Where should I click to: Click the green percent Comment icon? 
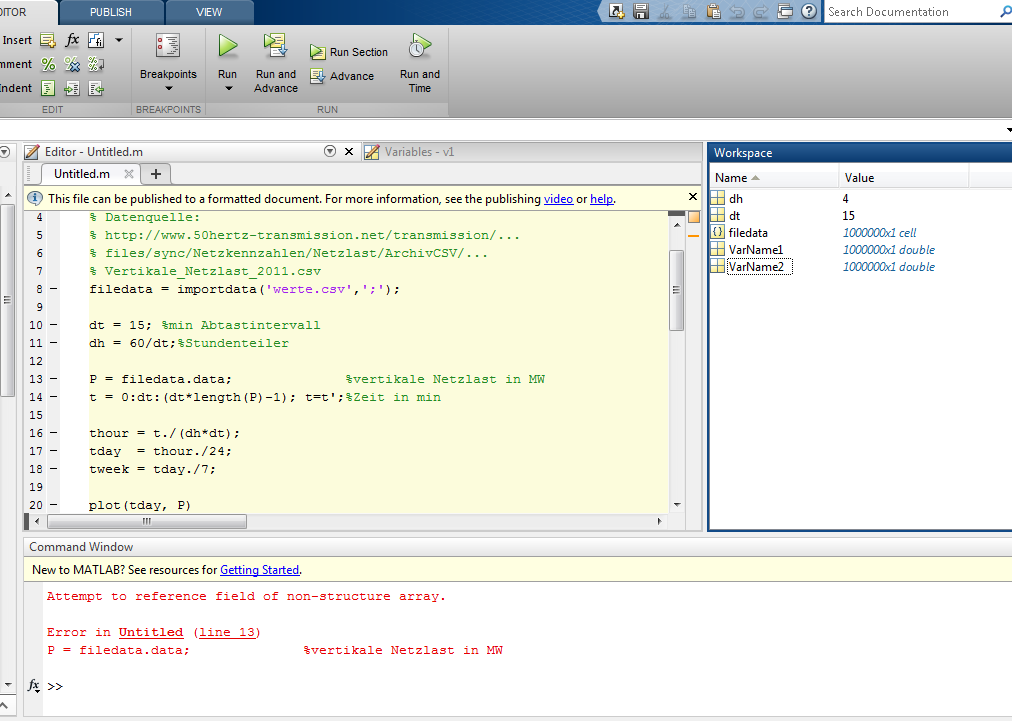pos(48,64)
